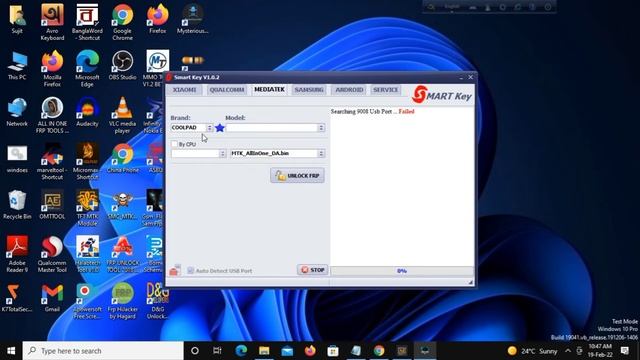Click the 0% progress bar
The width and height of the screenshot is (640, 360).
click(x=402, y=271)
